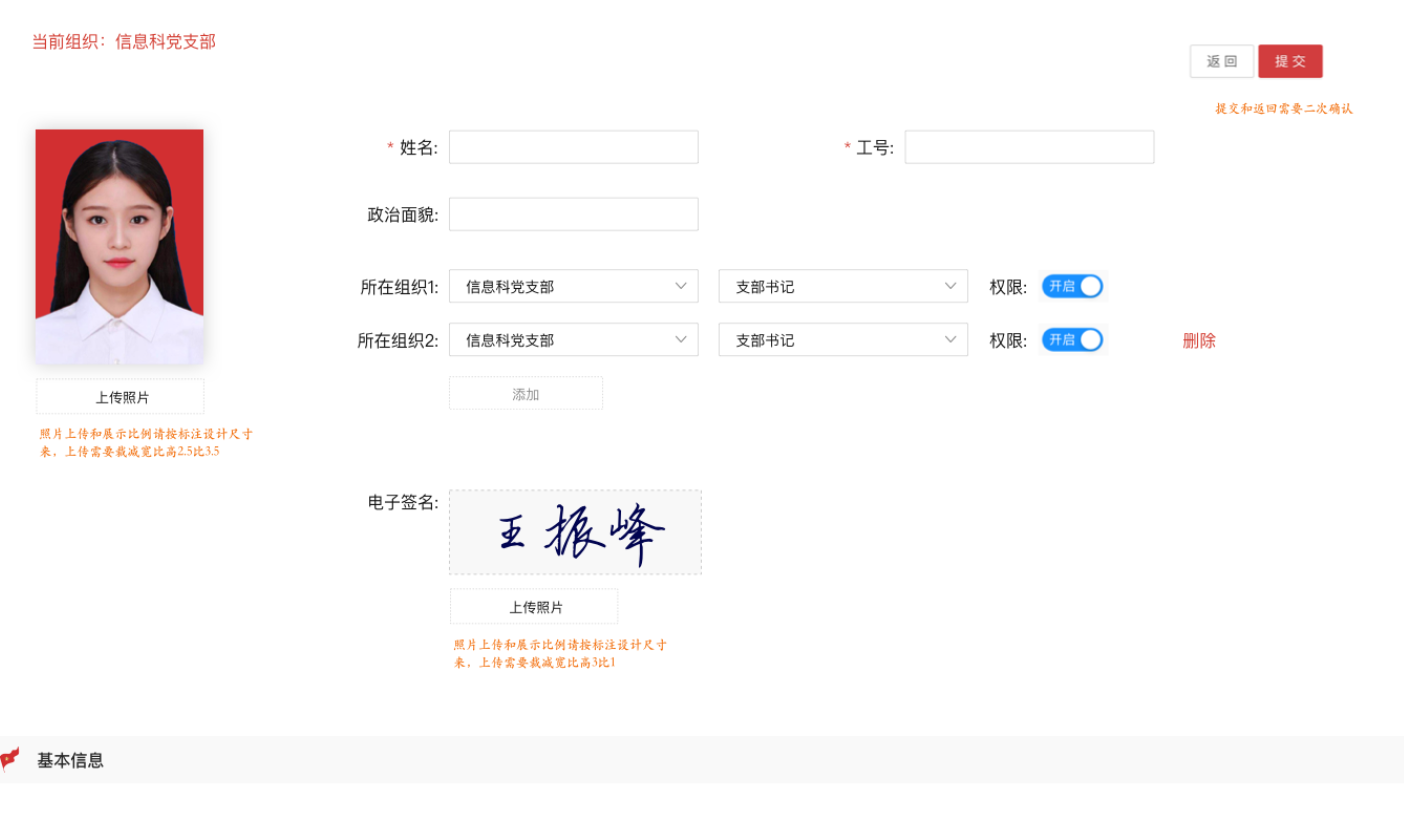Click the red flag icon beside 基本信息
This screenshot has width=1404, height=813.
click(x=9, y=759)
